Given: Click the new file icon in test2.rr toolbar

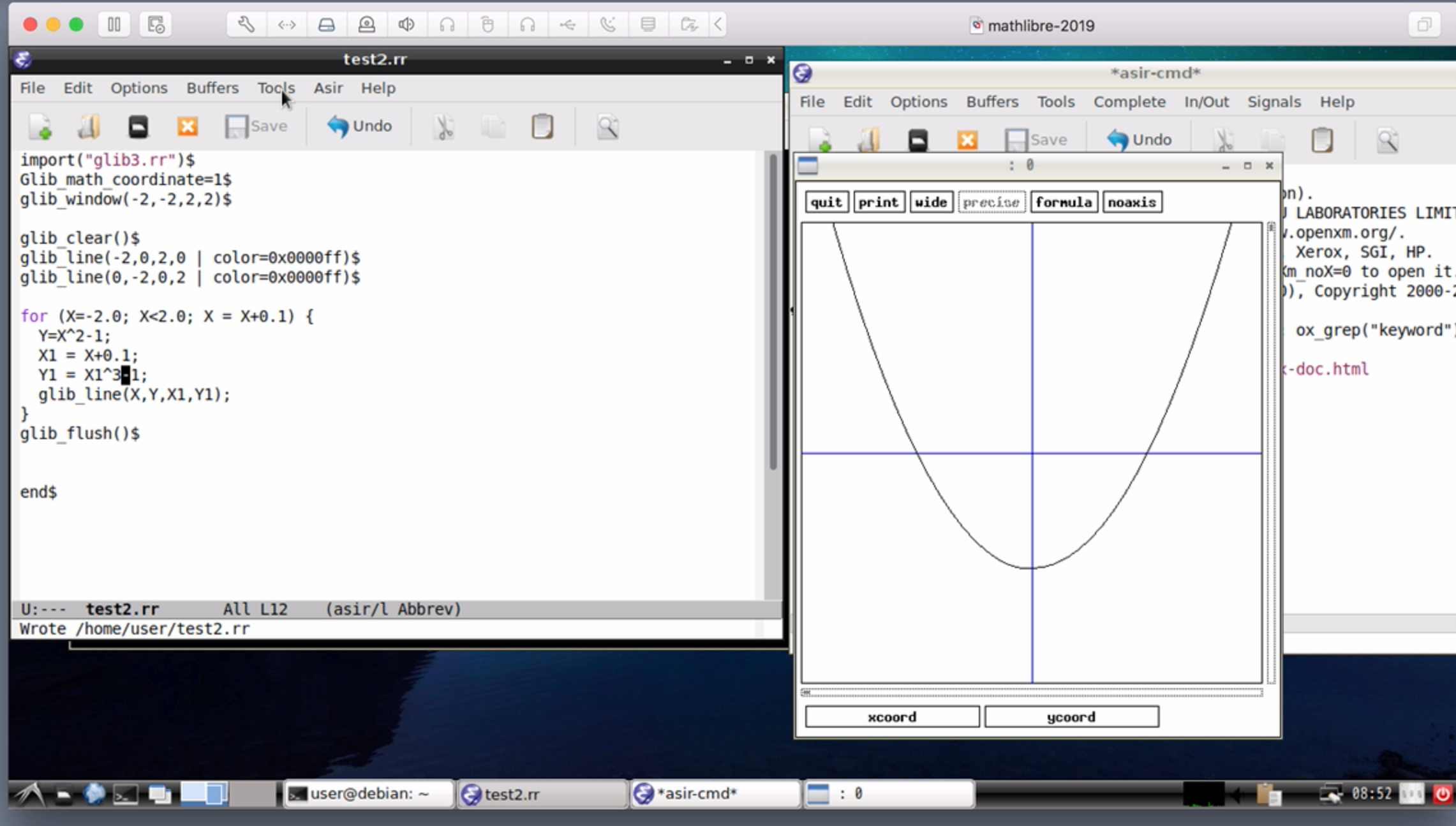Looking at the screenshot, I should (41, 126).
